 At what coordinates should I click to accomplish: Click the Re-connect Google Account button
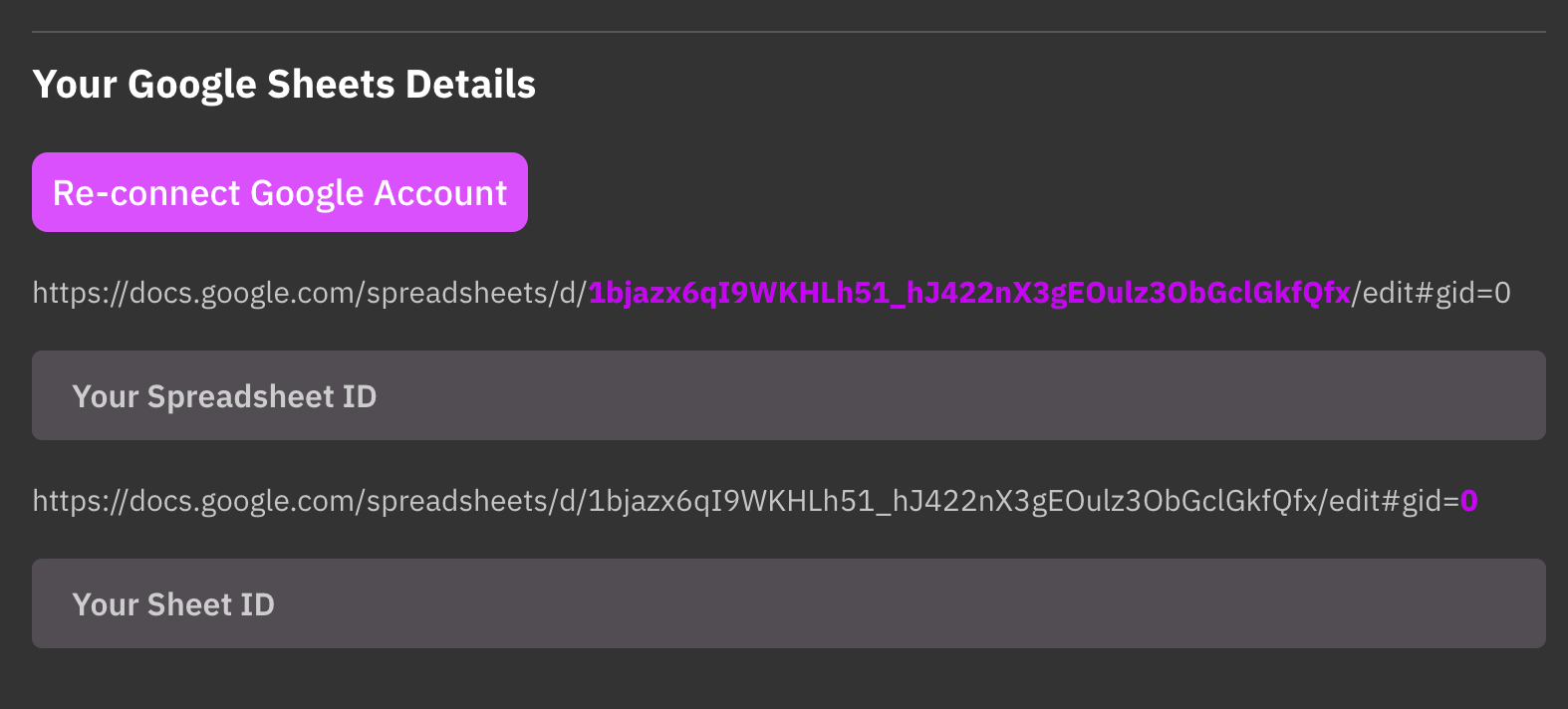279,192
